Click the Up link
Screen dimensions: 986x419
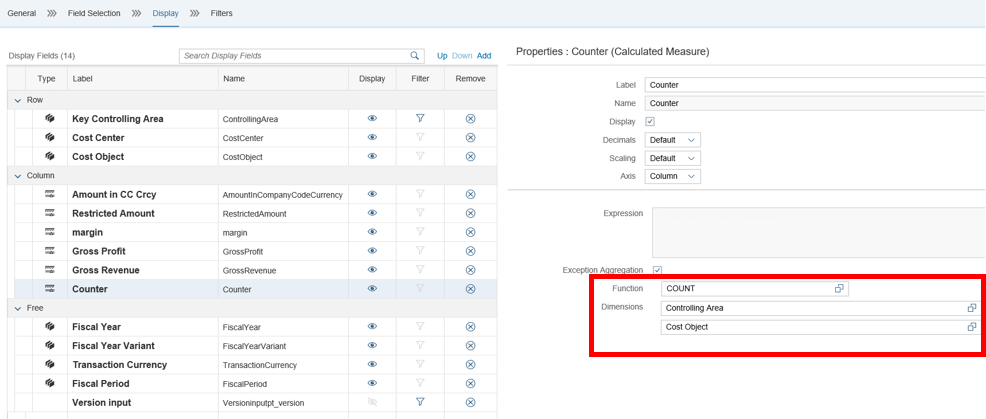click(x=442, y=56)
